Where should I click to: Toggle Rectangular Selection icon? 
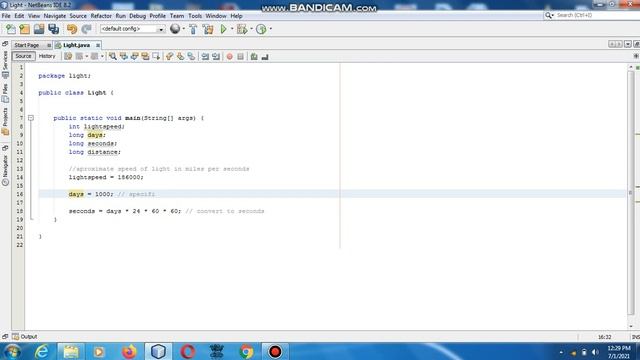tap(156, 56)
